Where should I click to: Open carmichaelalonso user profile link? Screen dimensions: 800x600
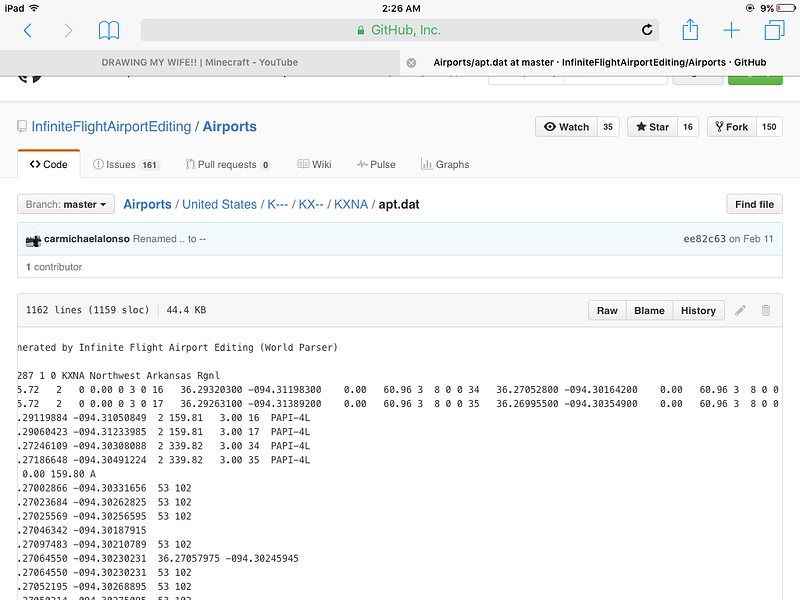click(x=87, y=239)
